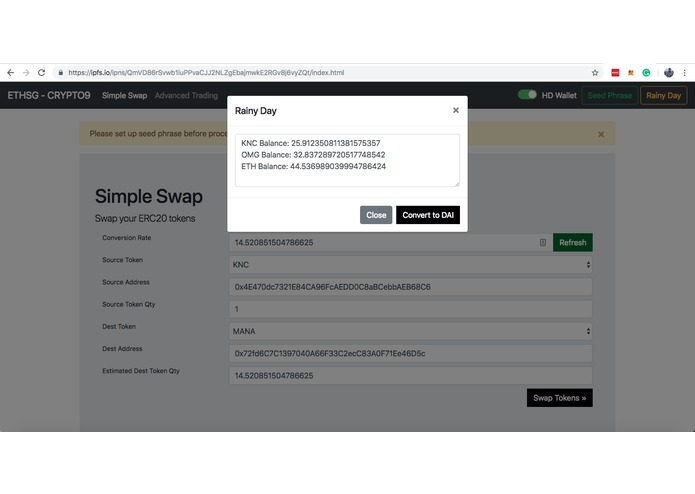The width and height of the screenshot is (695, 494).
Task: Click the 'OMG Balance' line
Action: (x=313, y=155)
